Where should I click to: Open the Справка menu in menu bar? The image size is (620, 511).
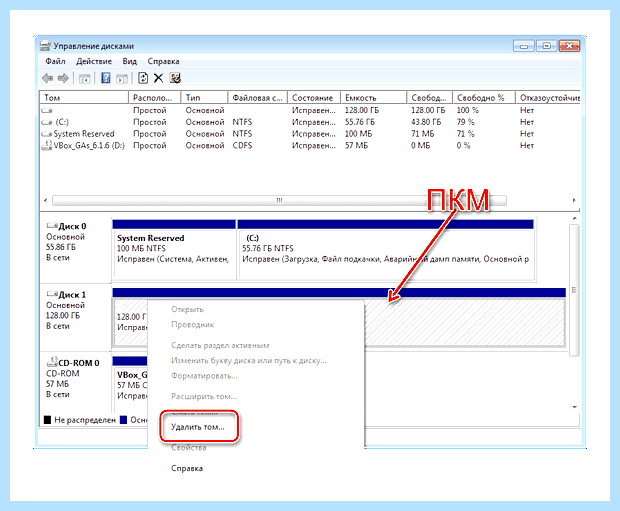(x=163, y=61)
